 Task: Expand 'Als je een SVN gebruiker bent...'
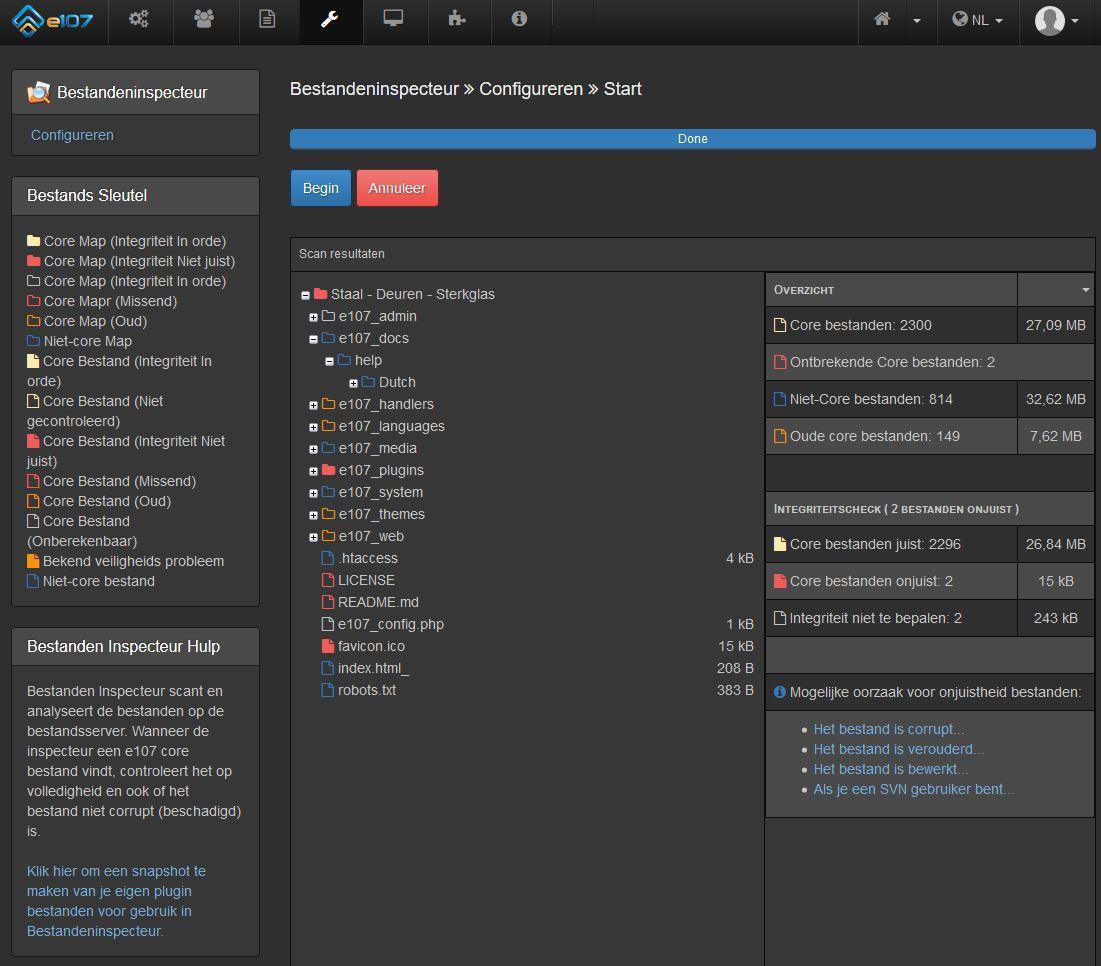(x=914, y=789)
